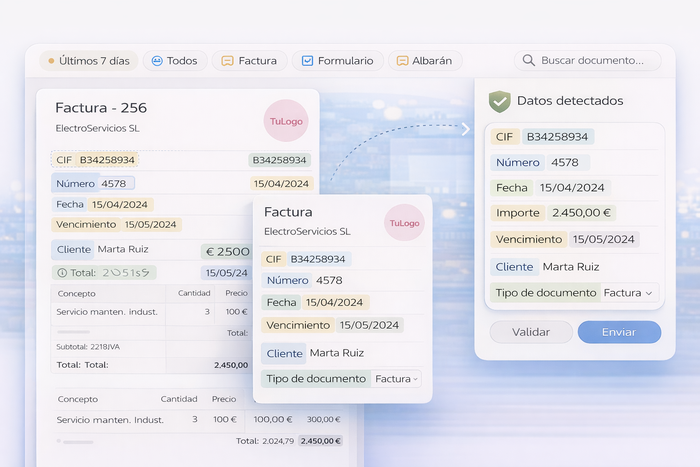
Task: Click Fecha 15/04/2024 on the front Factura card
Action: coord(315,303)
